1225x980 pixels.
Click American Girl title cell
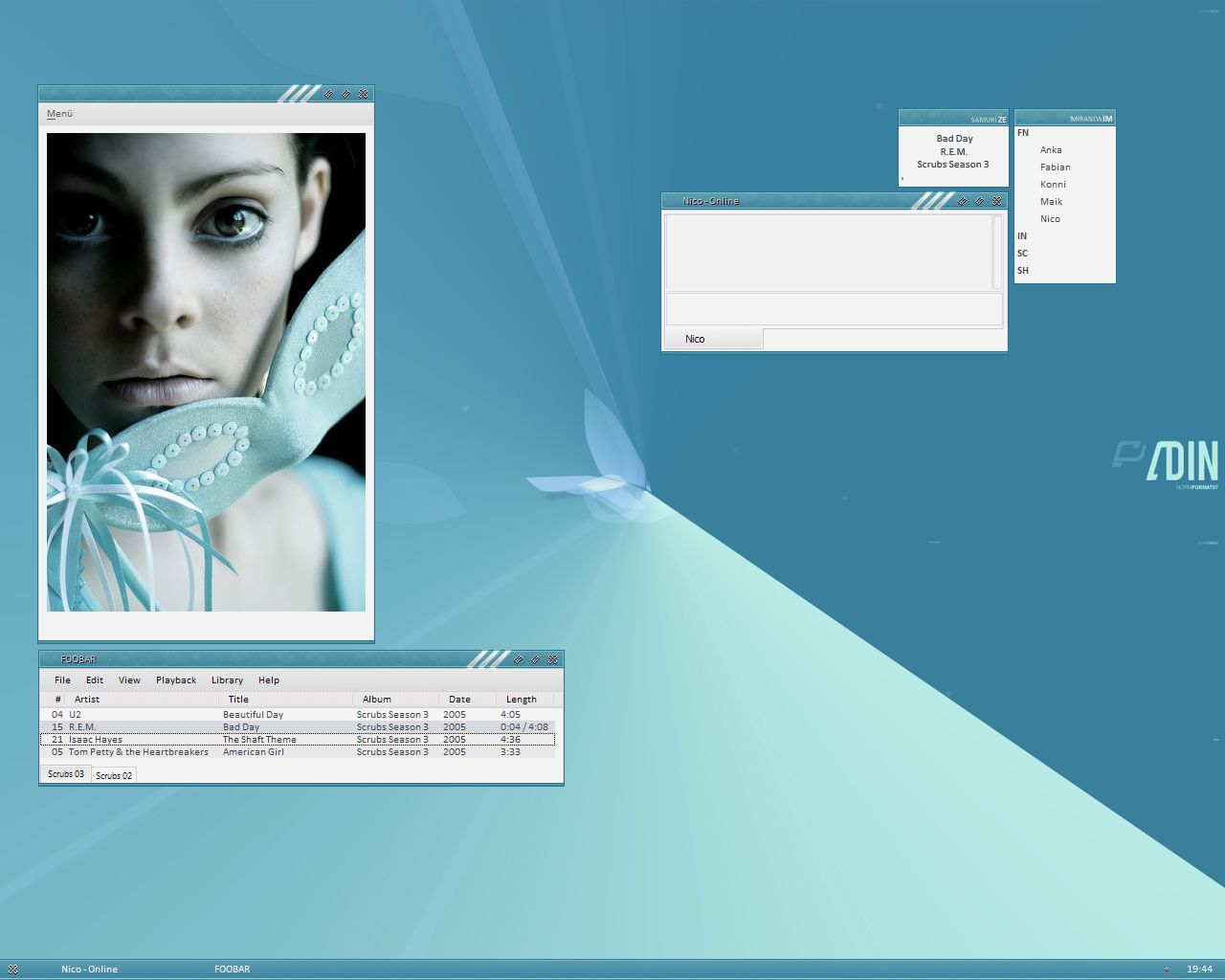[x=254, y=752]
